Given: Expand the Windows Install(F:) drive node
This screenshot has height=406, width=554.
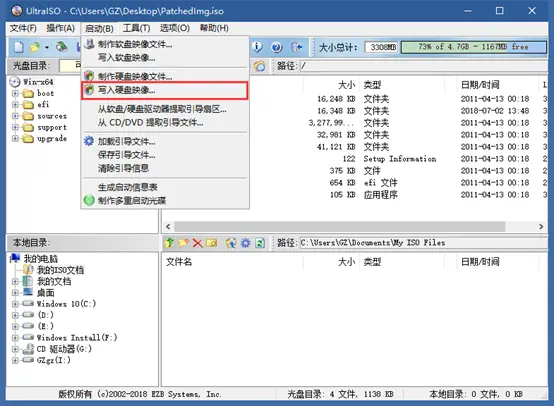Looking at the screenshot, I should pyautogui.click(x=15, y=338).
